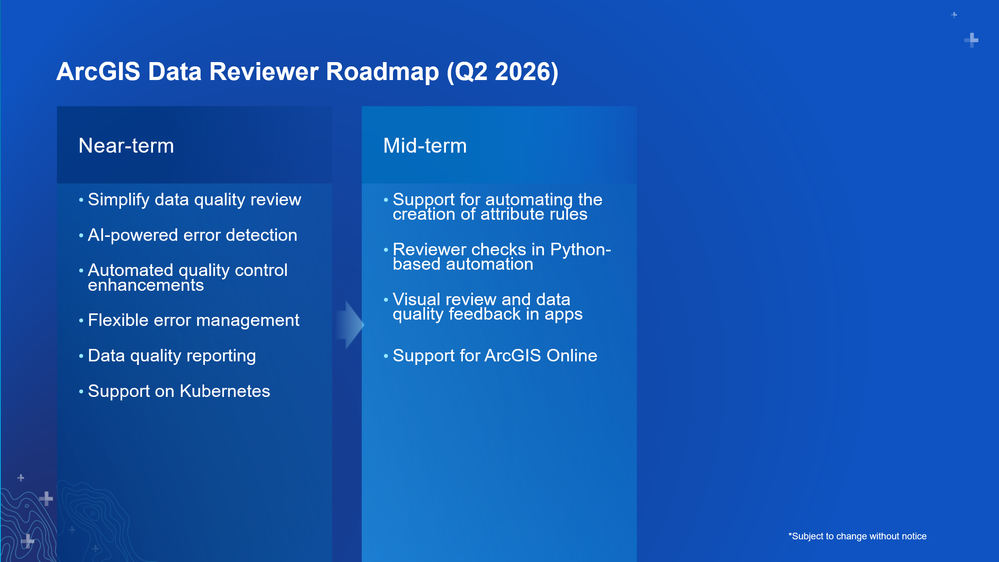Select Reviewer checks in Python-based automation
The height and width of the screenshot is (562, 999).
(x=501, y=256)
